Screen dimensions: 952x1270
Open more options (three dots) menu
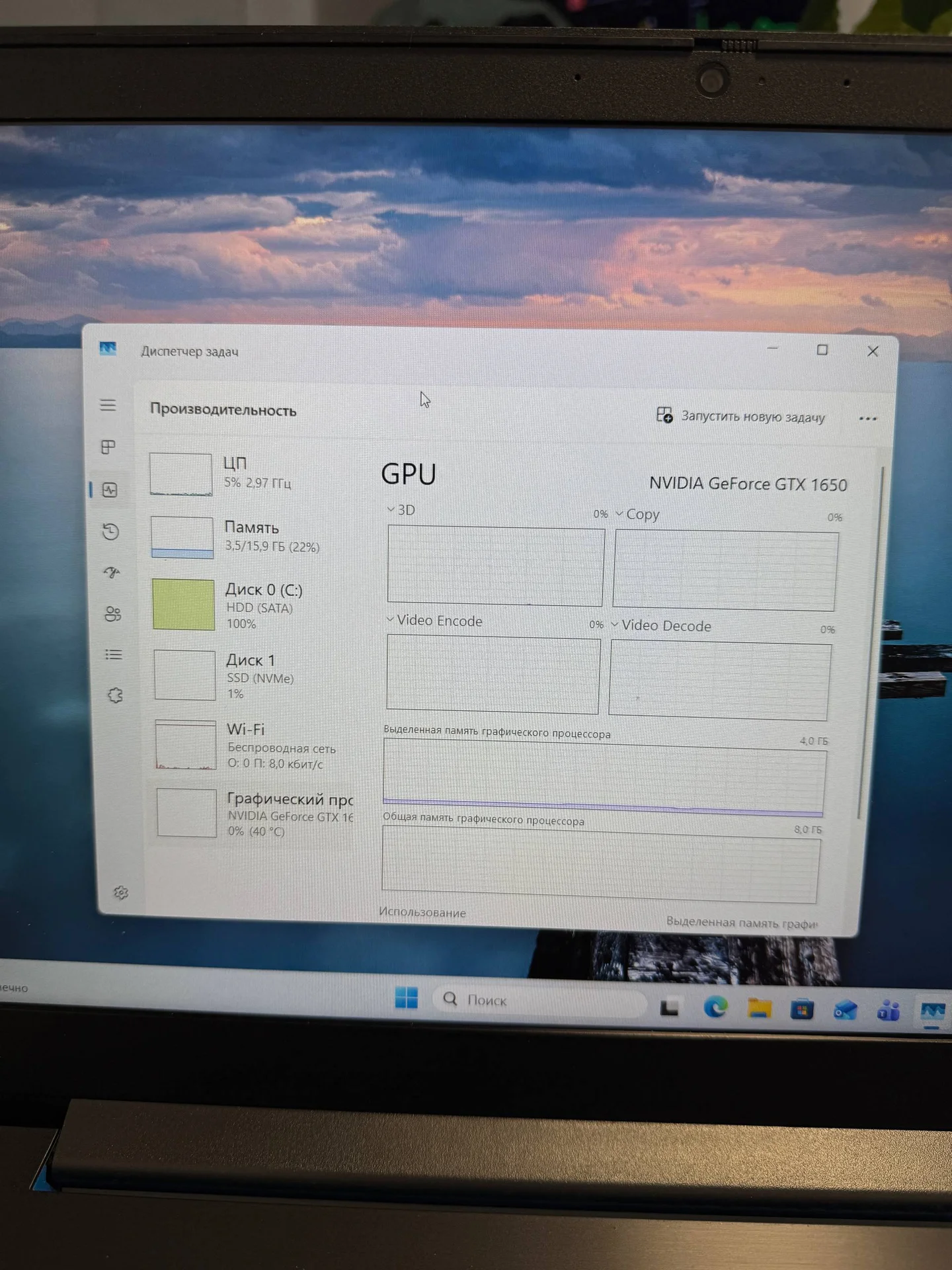[867, 419]
